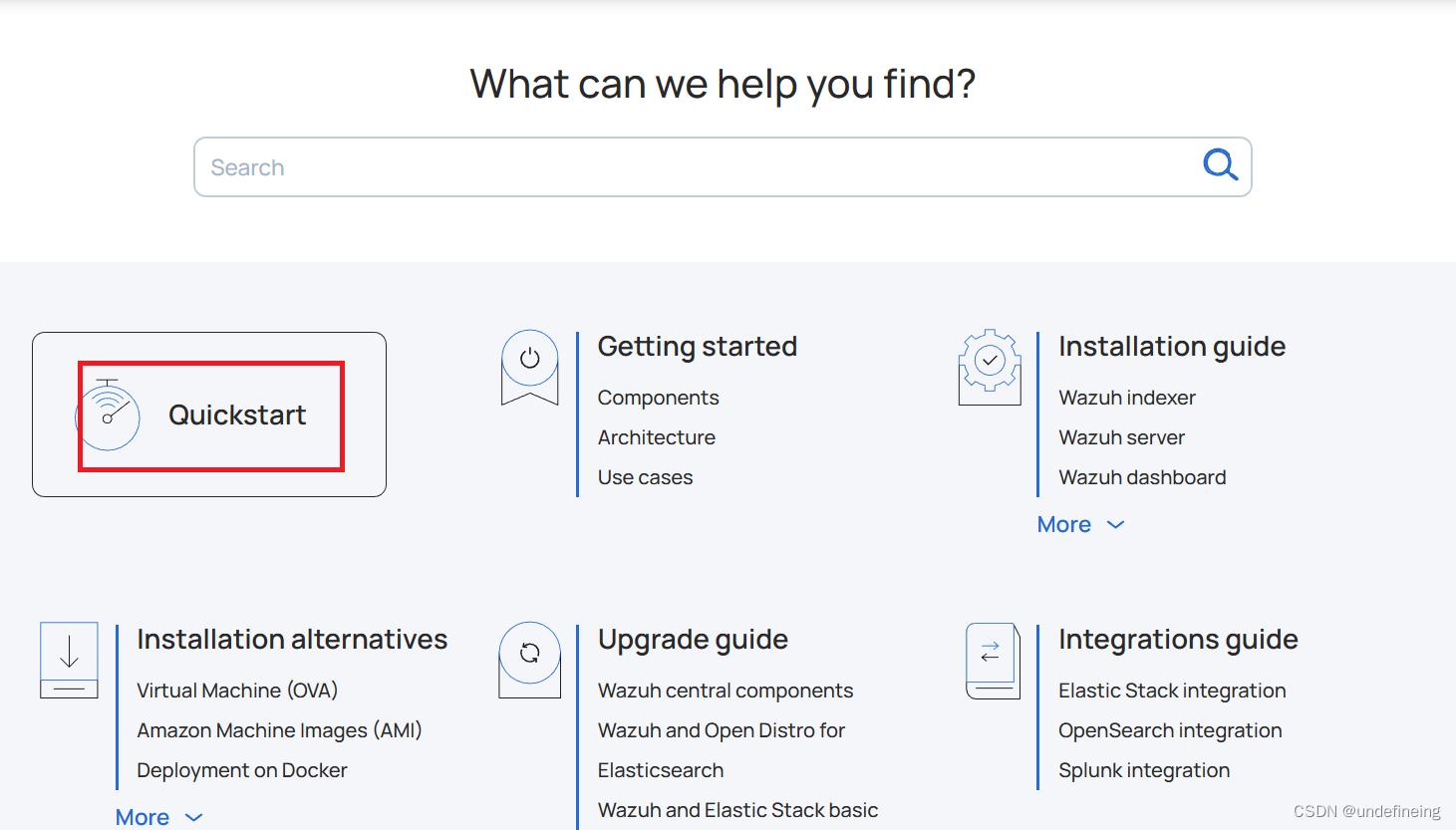This screenshot has width=1456, height=830.
Task: Expand More under Installation alternatives
Action: pos(158,817)
